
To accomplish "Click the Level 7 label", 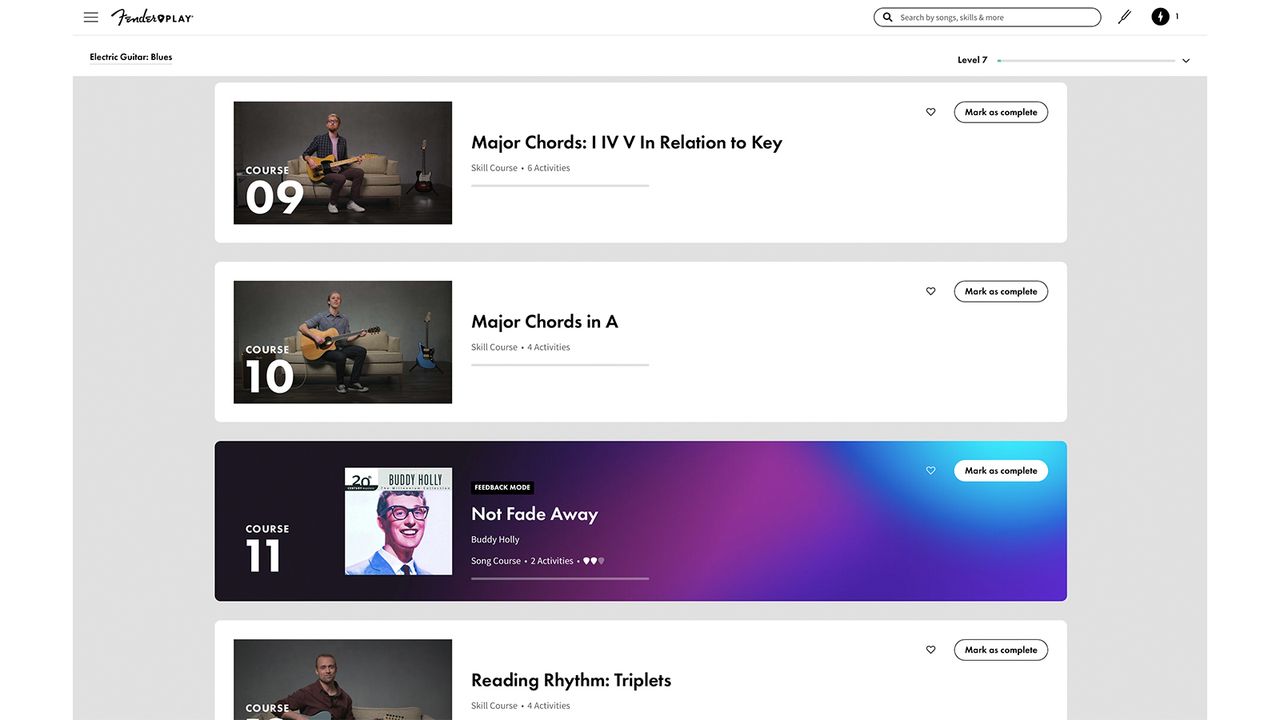I will pos(972,60).
